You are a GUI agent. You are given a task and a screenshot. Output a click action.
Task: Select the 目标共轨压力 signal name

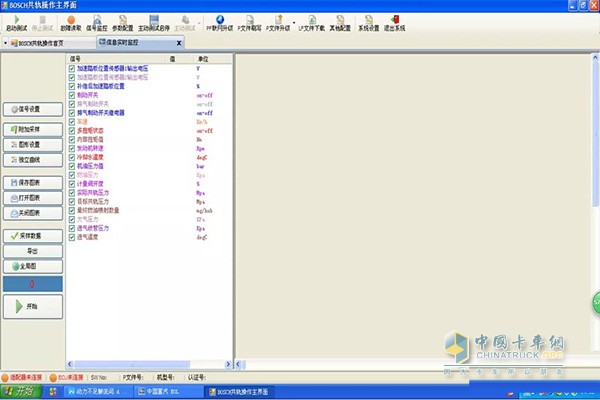(93, 201)
